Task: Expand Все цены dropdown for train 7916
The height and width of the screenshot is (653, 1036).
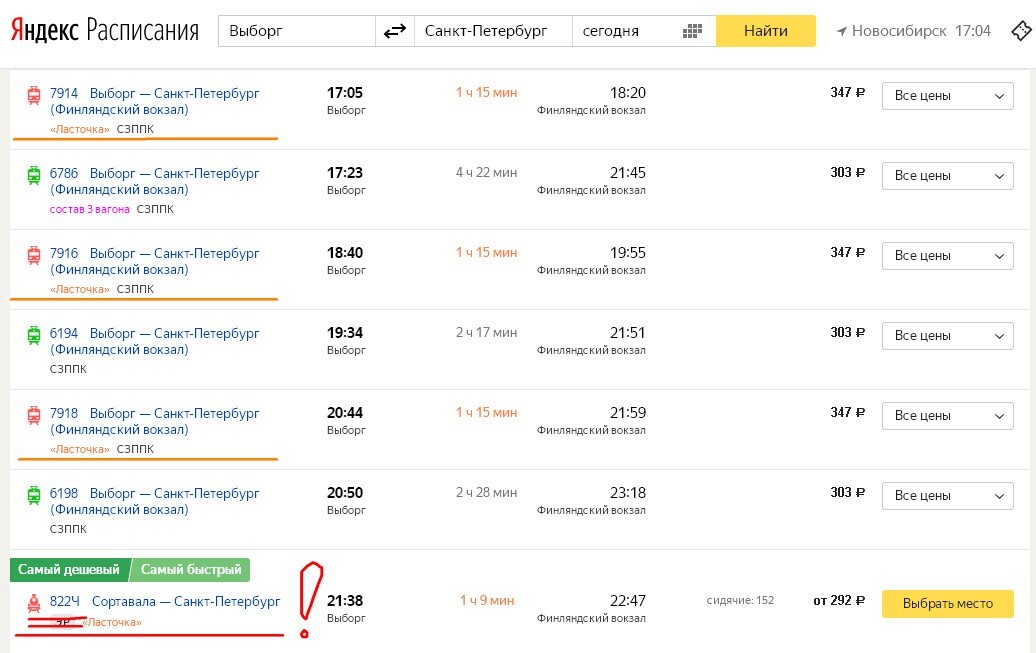Action: (x=947, y=256)
